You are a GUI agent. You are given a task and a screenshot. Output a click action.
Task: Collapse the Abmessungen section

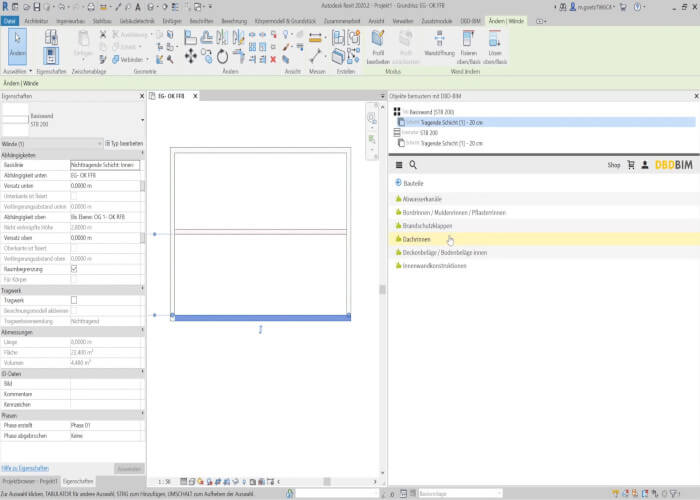[142, 332]
